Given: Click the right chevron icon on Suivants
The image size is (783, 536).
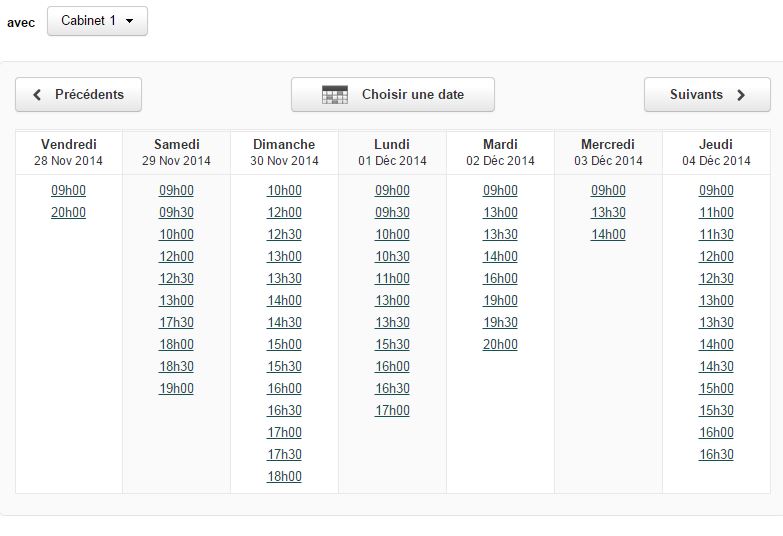Looking at the screenshot, I should (x=741, y=94).
